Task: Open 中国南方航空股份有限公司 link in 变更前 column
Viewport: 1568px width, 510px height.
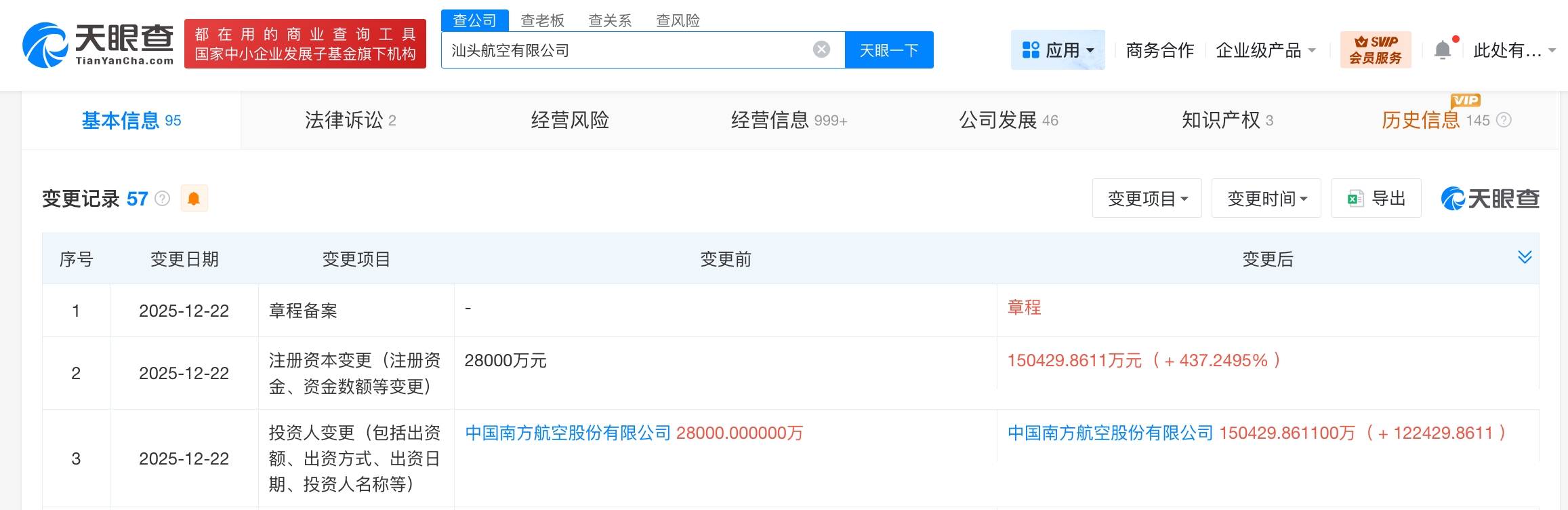Action: click(568, 433)
